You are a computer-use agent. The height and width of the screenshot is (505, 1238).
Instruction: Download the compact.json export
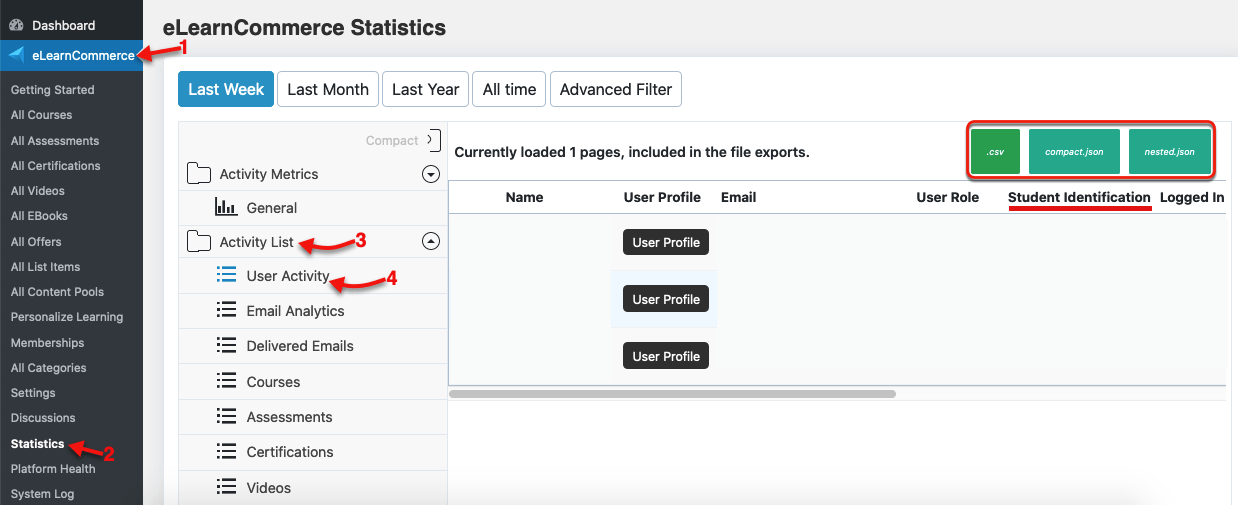1074,152
